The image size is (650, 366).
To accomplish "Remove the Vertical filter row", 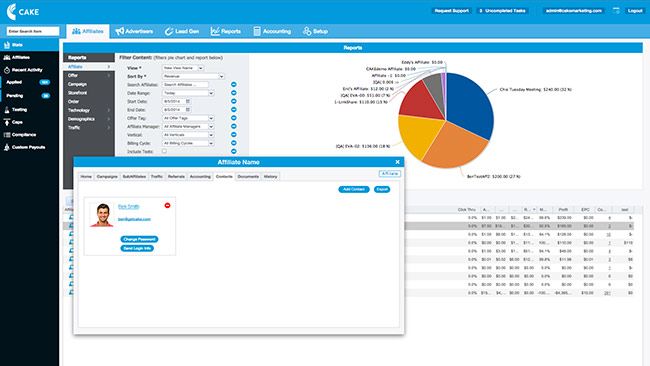I will (234, 135).
